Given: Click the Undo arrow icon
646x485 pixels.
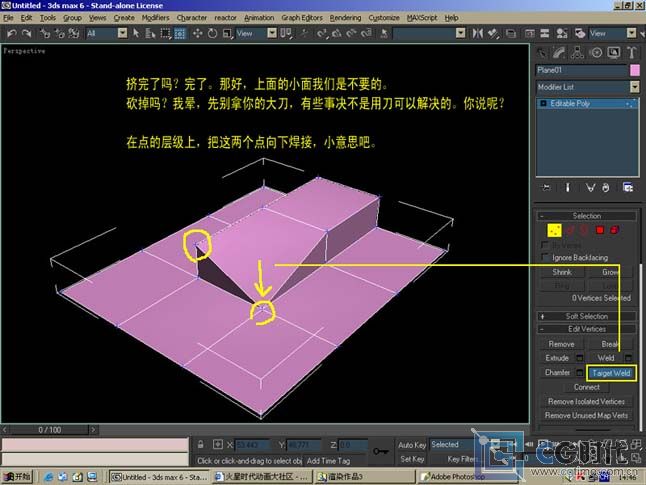Looking at the screenshot, I should (12, 33).
